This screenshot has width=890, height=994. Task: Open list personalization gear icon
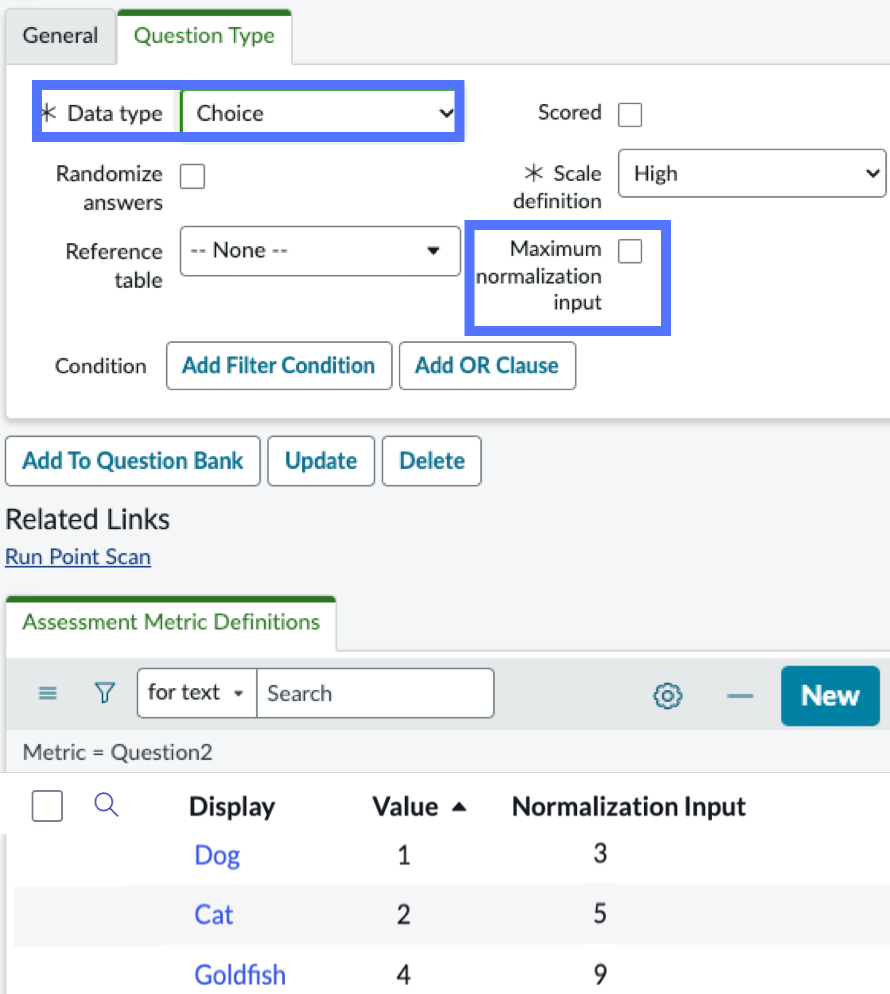coord(668,695)
